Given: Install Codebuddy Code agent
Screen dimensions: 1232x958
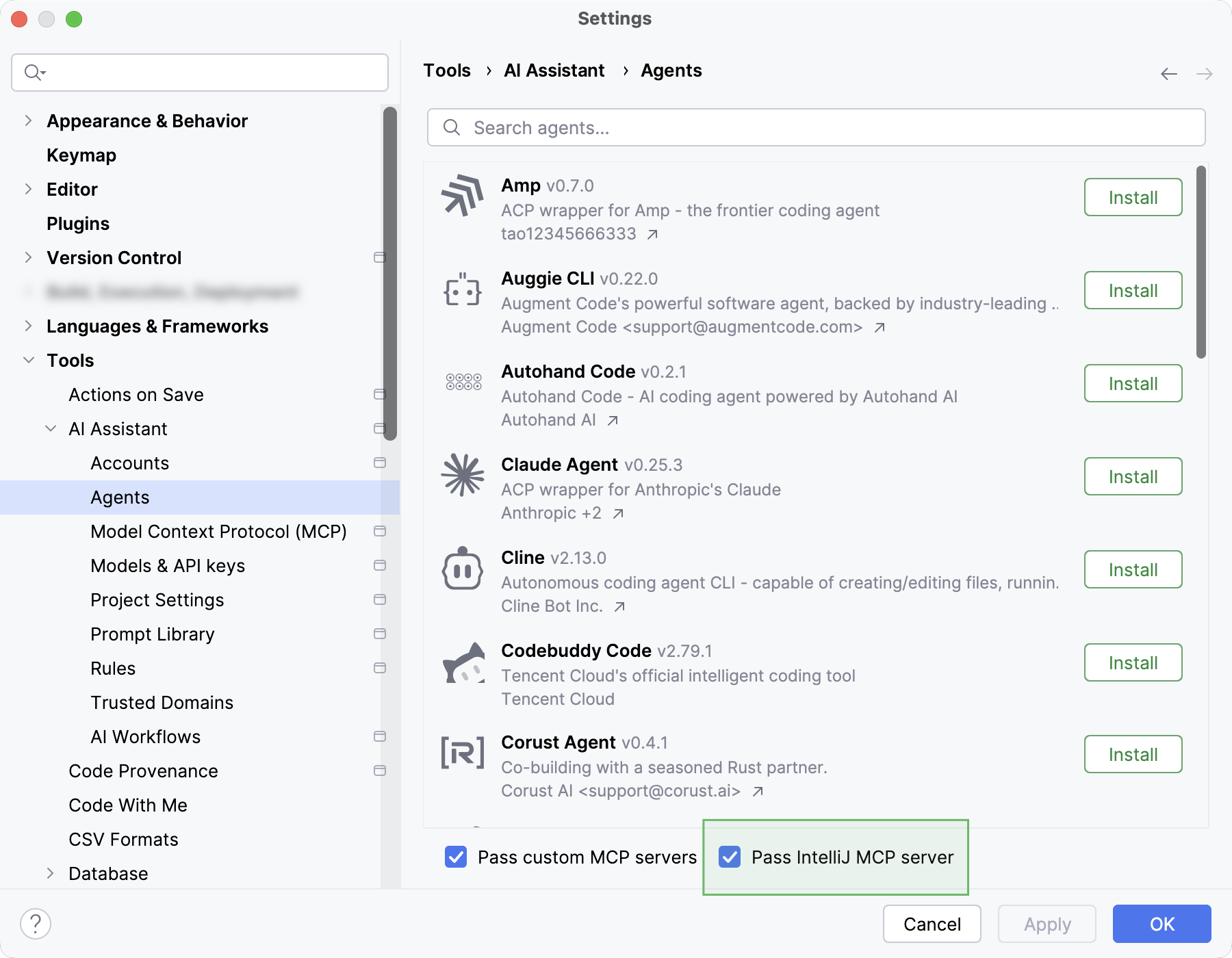Looking at the screenshot, I should coord(1133,662).
